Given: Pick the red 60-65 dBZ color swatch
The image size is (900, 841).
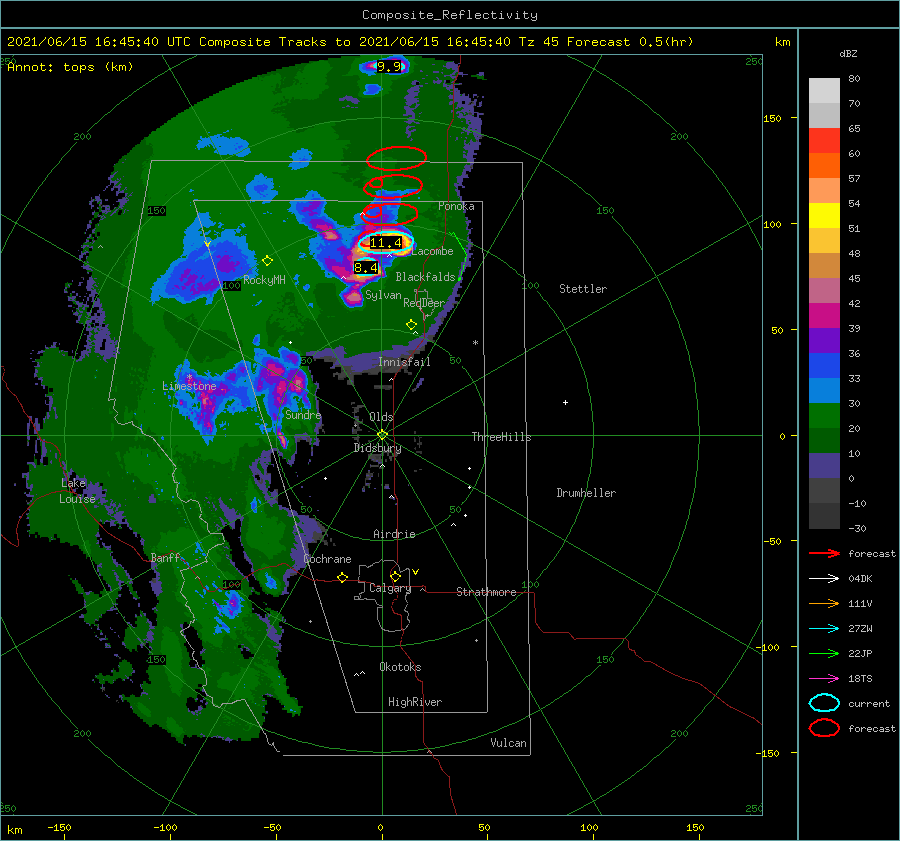Looking at the screenshot, I should point(824,141).
